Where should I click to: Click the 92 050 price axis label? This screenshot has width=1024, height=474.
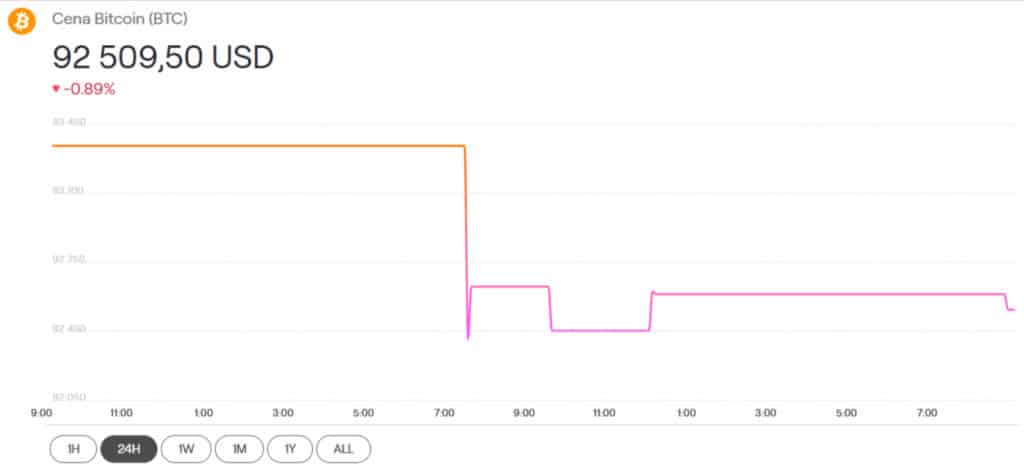click(69, 397)
